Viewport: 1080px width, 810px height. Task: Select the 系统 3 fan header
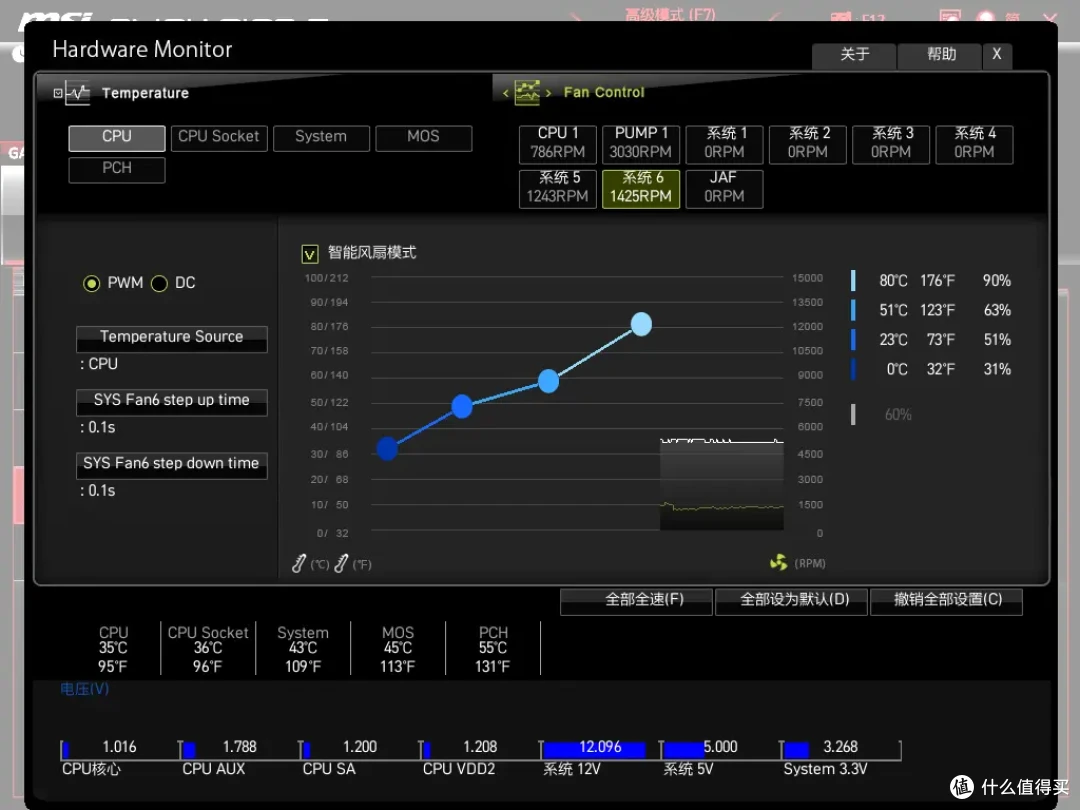pos(891,143)
